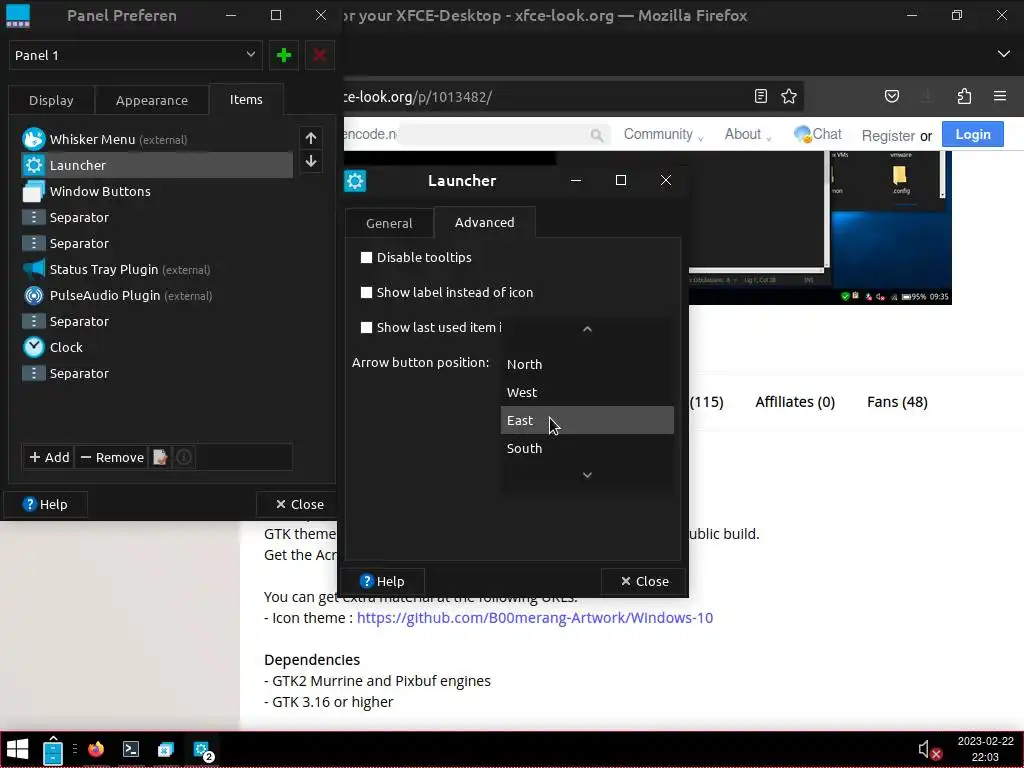Click the Firefox list all tabs chevron
The height and width of the screenshot is (768, 1024).
point(1004,54)
